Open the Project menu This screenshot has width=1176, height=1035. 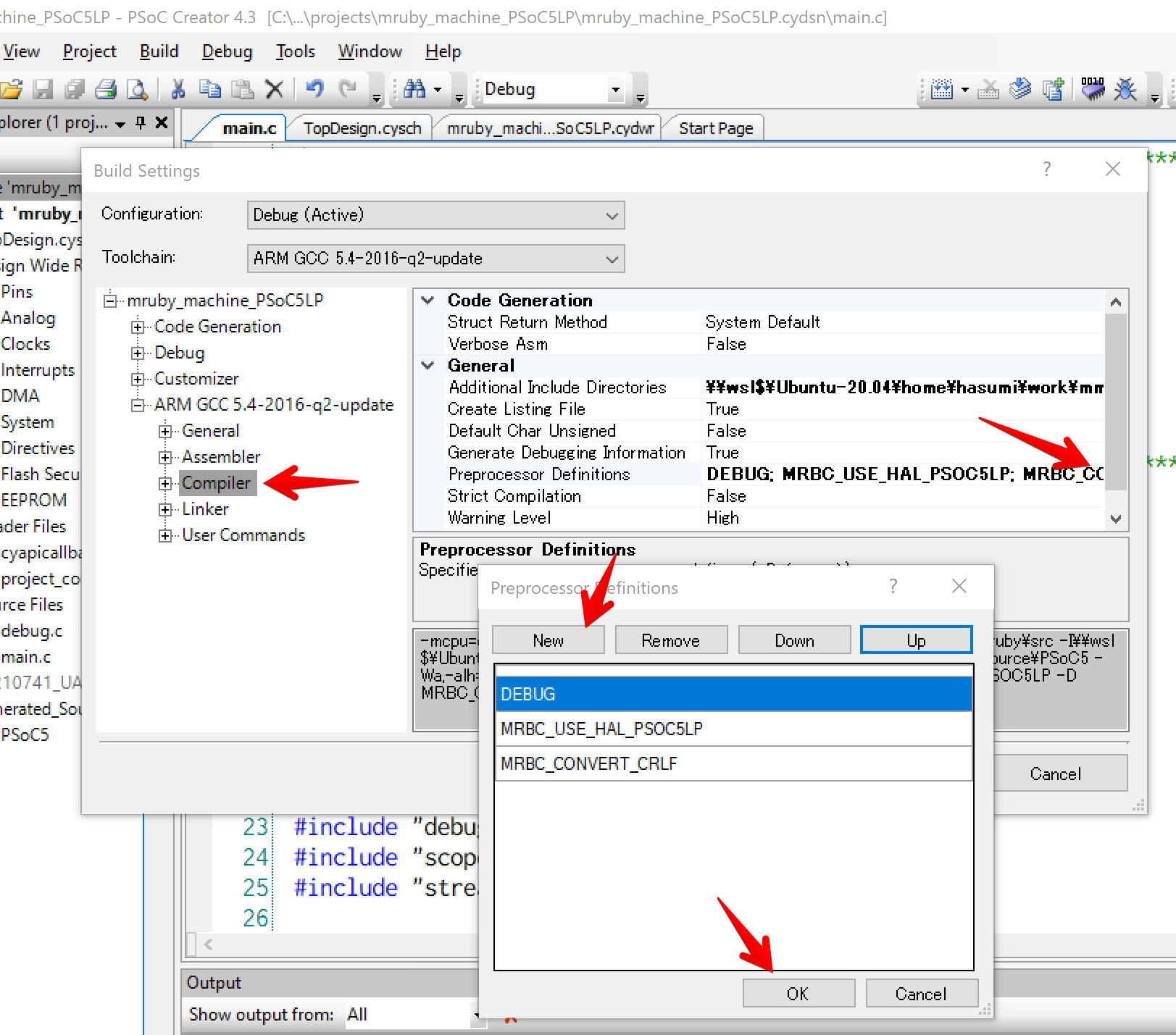(90, 51)
